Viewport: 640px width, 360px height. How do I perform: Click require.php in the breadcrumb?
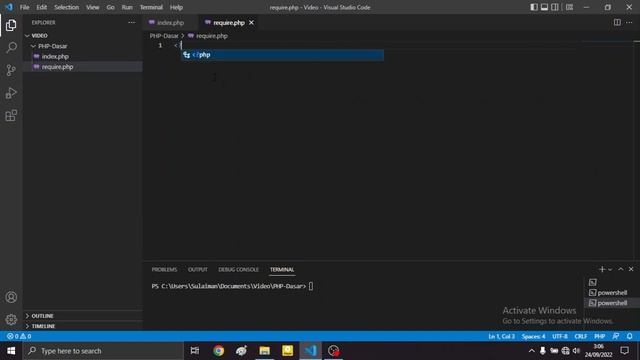[x=211, y=36]
